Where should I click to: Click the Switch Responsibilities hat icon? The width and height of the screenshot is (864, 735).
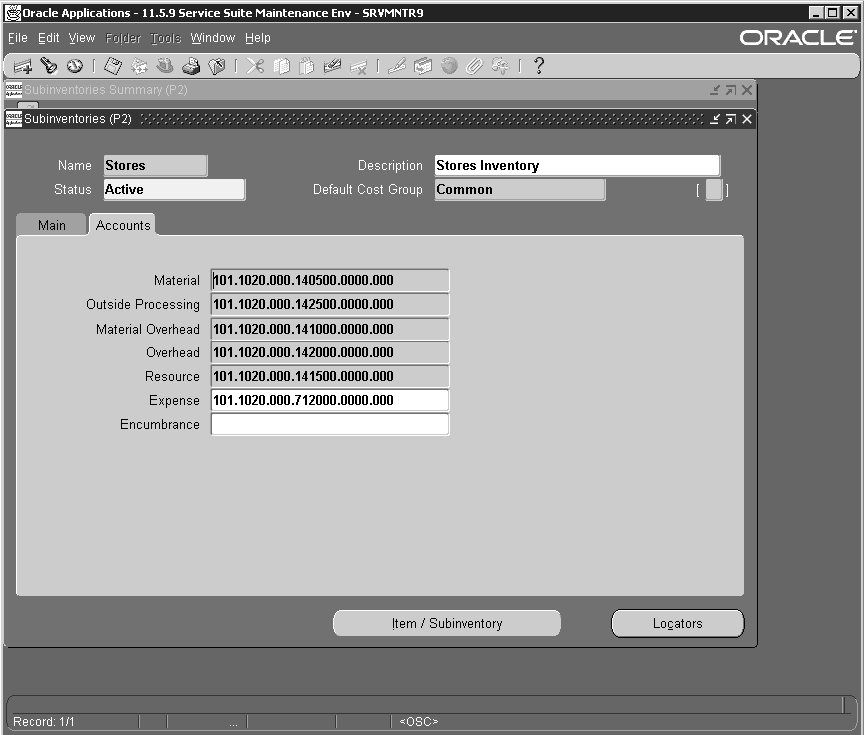(x=165, y=66)
